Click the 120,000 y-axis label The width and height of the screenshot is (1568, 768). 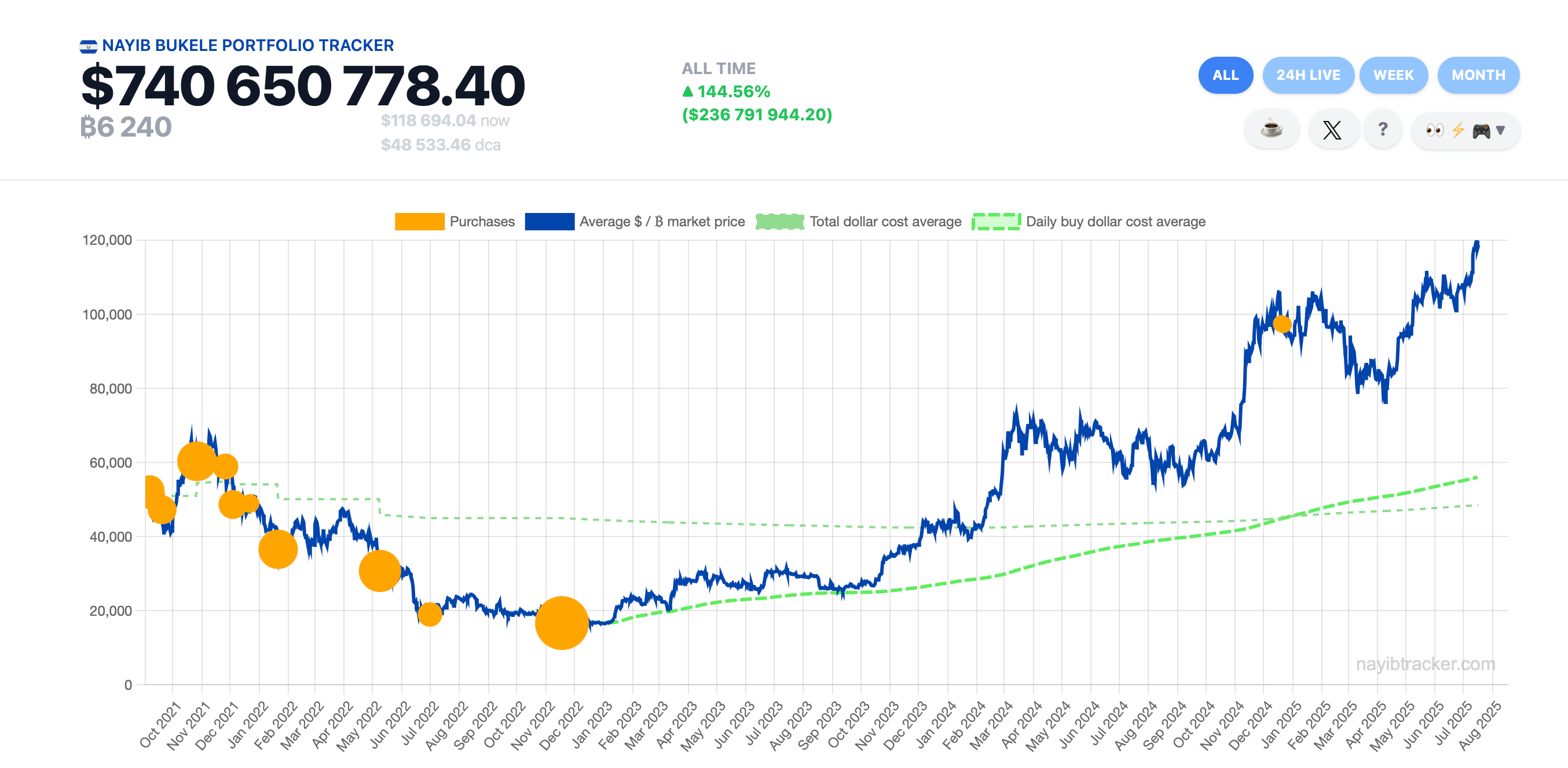[107, 240]
